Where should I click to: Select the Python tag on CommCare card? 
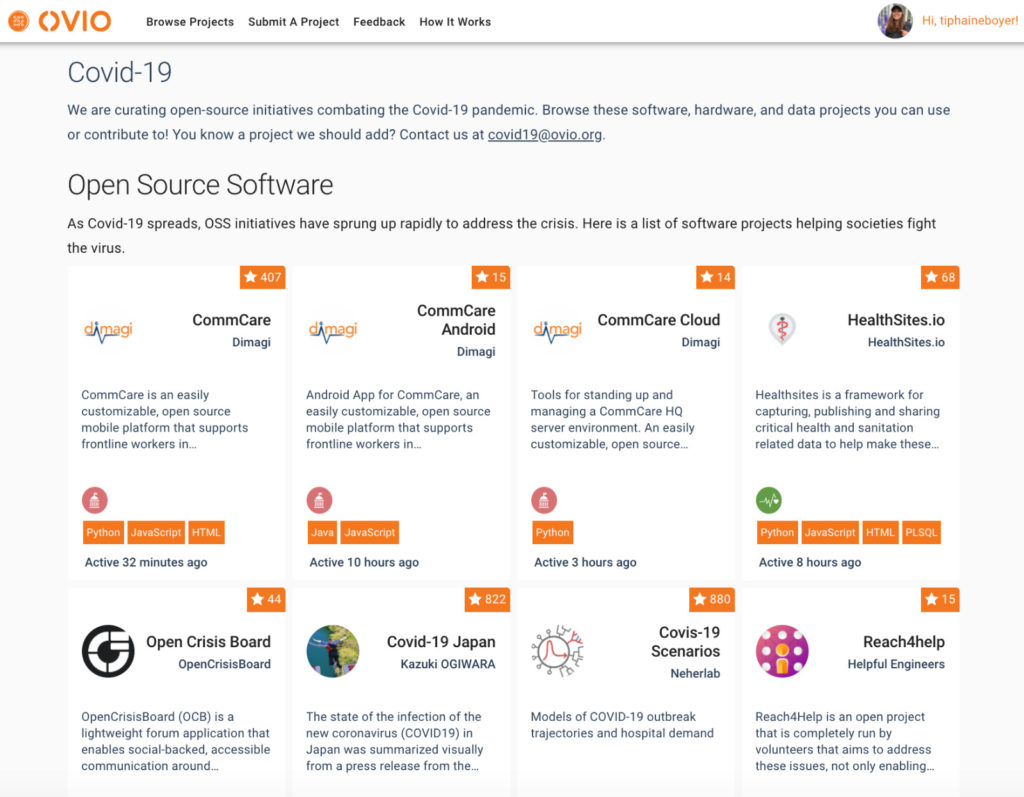pos(103,532)
